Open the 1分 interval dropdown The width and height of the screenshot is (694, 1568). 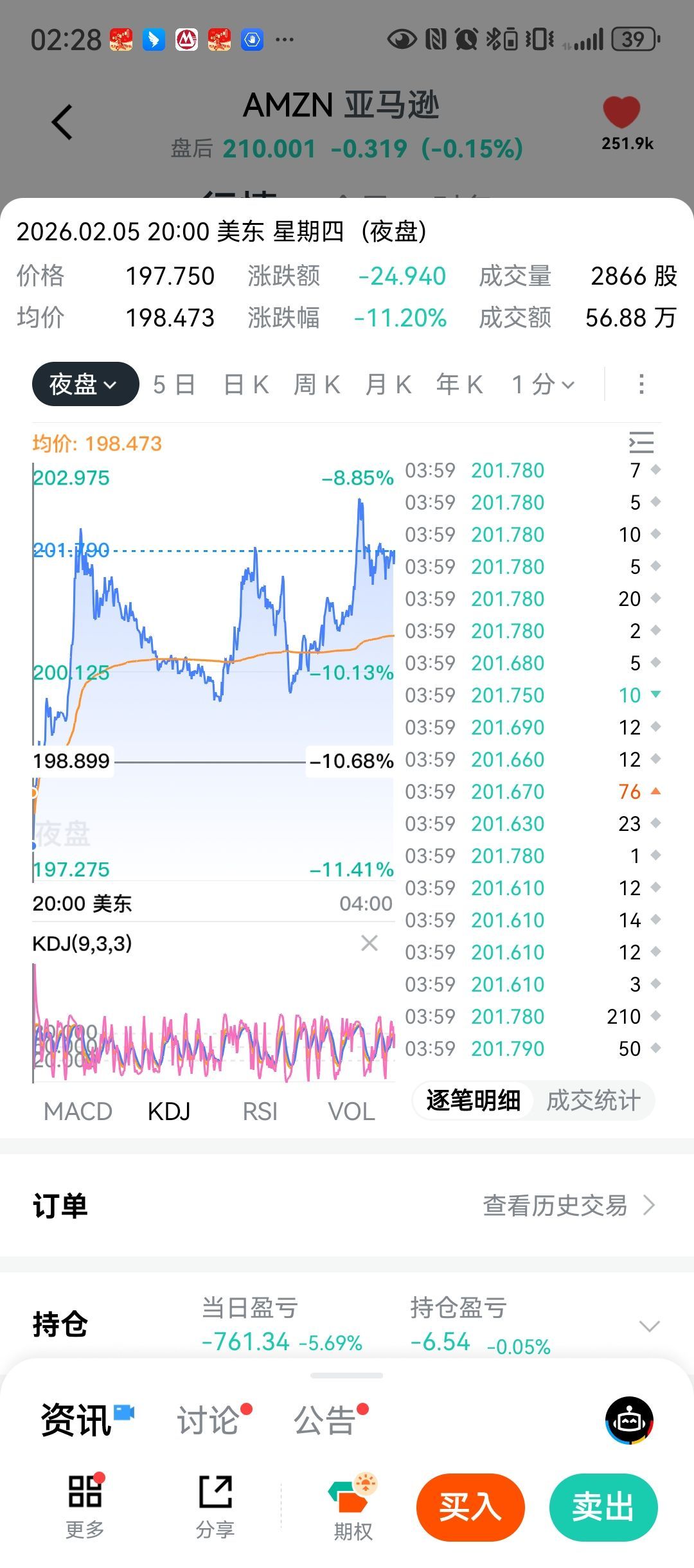click(543, 384)
